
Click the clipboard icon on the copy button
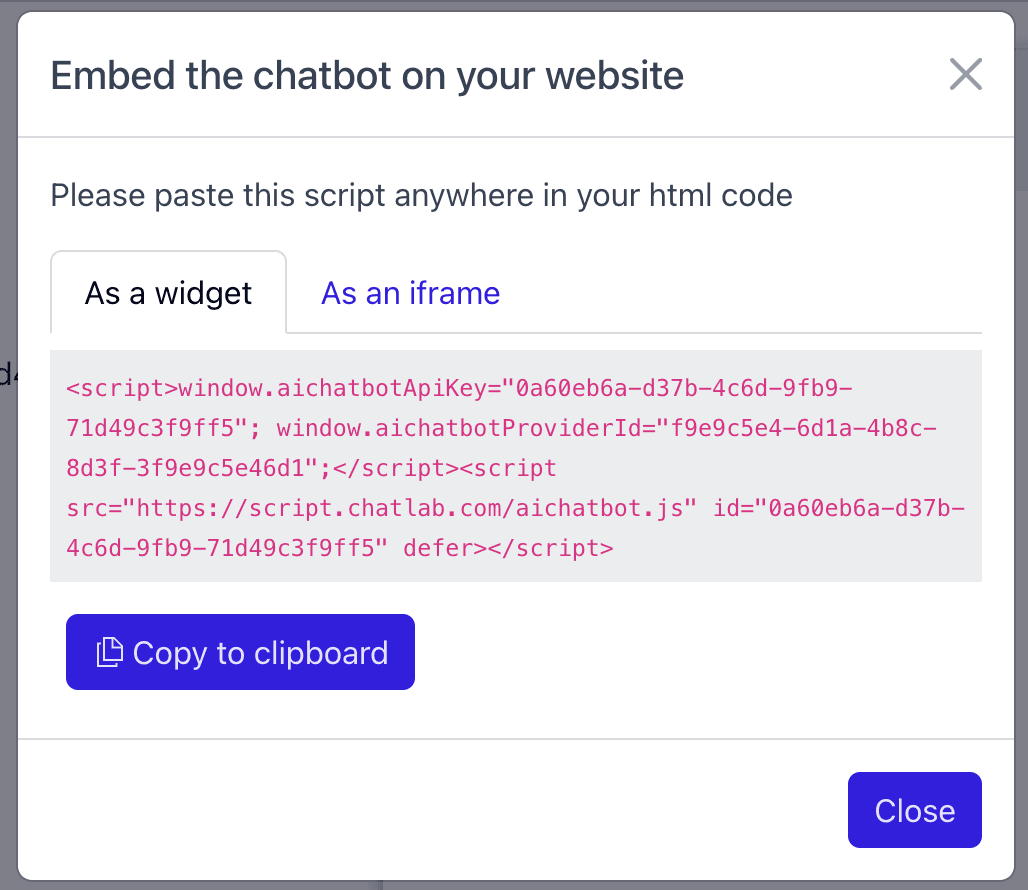click(108, 652)
